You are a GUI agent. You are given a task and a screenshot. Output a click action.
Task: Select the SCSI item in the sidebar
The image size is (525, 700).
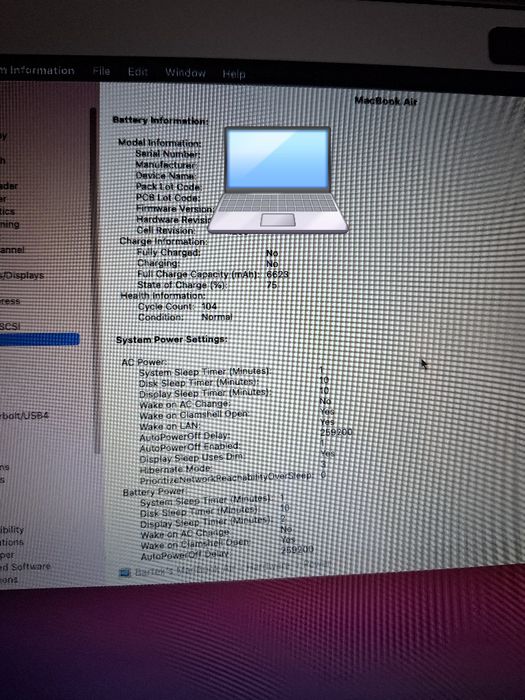pos(10,326)
